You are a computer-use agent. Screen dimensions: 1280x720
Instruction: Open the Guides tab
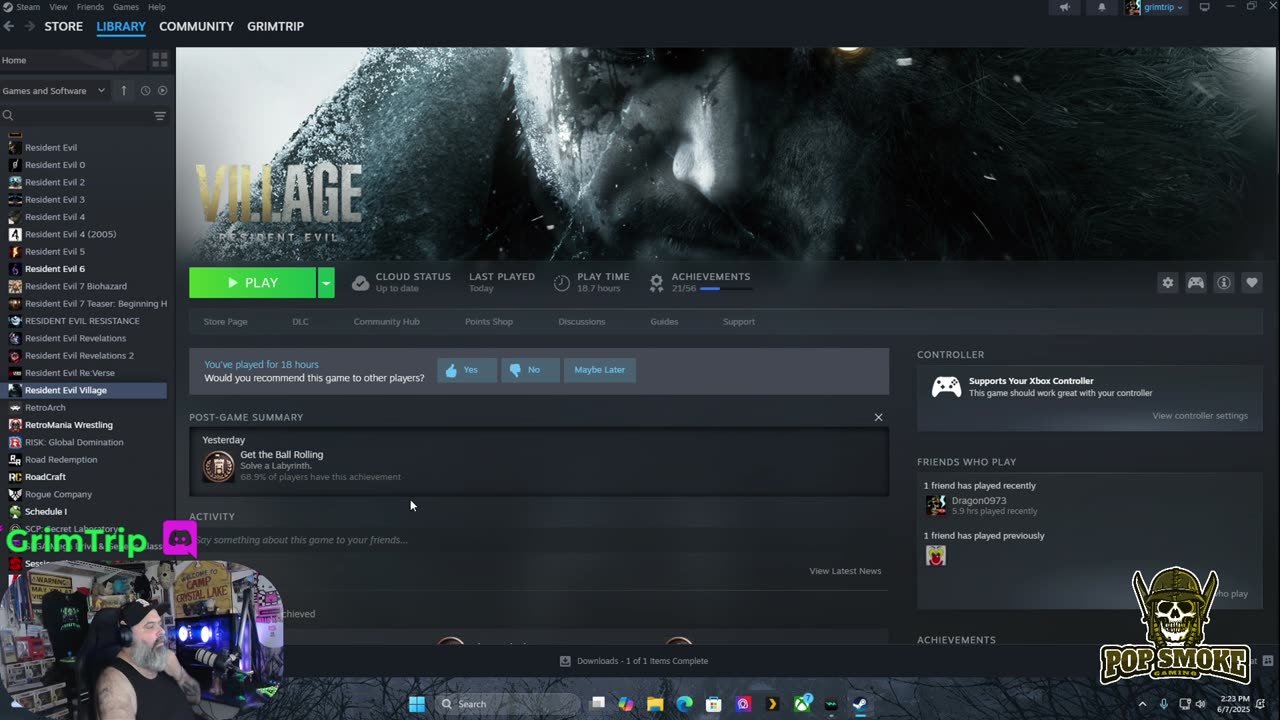[x=664, y=322]
